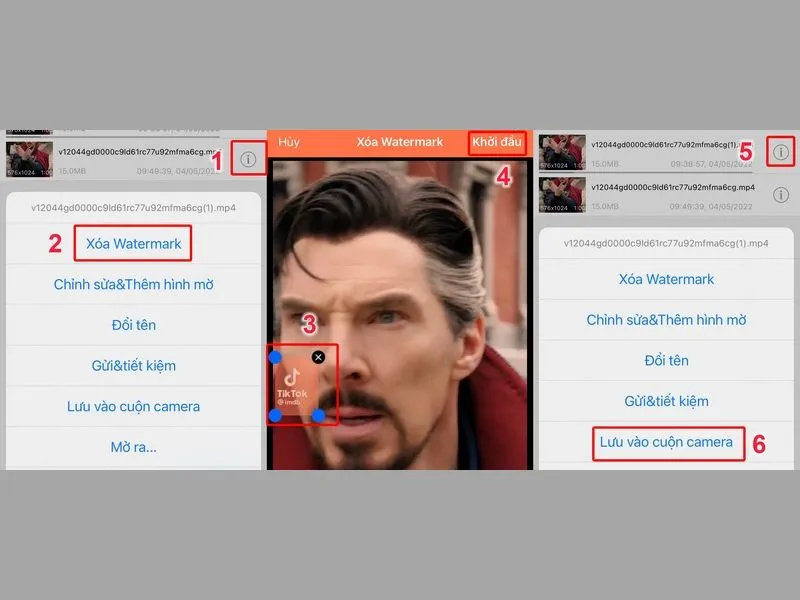The width and height of the screenshot is (800, 600).
Task: Click file name header in left action sheet
Action: point(133,208)
